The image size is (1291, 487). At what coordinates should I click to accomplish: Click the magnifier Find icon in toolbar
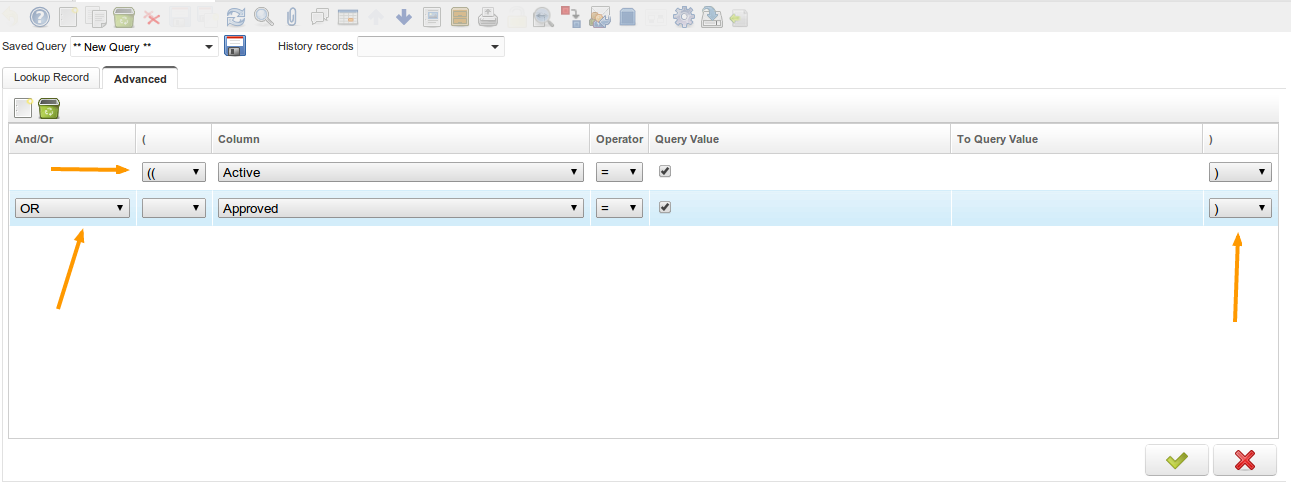[264, 17]
